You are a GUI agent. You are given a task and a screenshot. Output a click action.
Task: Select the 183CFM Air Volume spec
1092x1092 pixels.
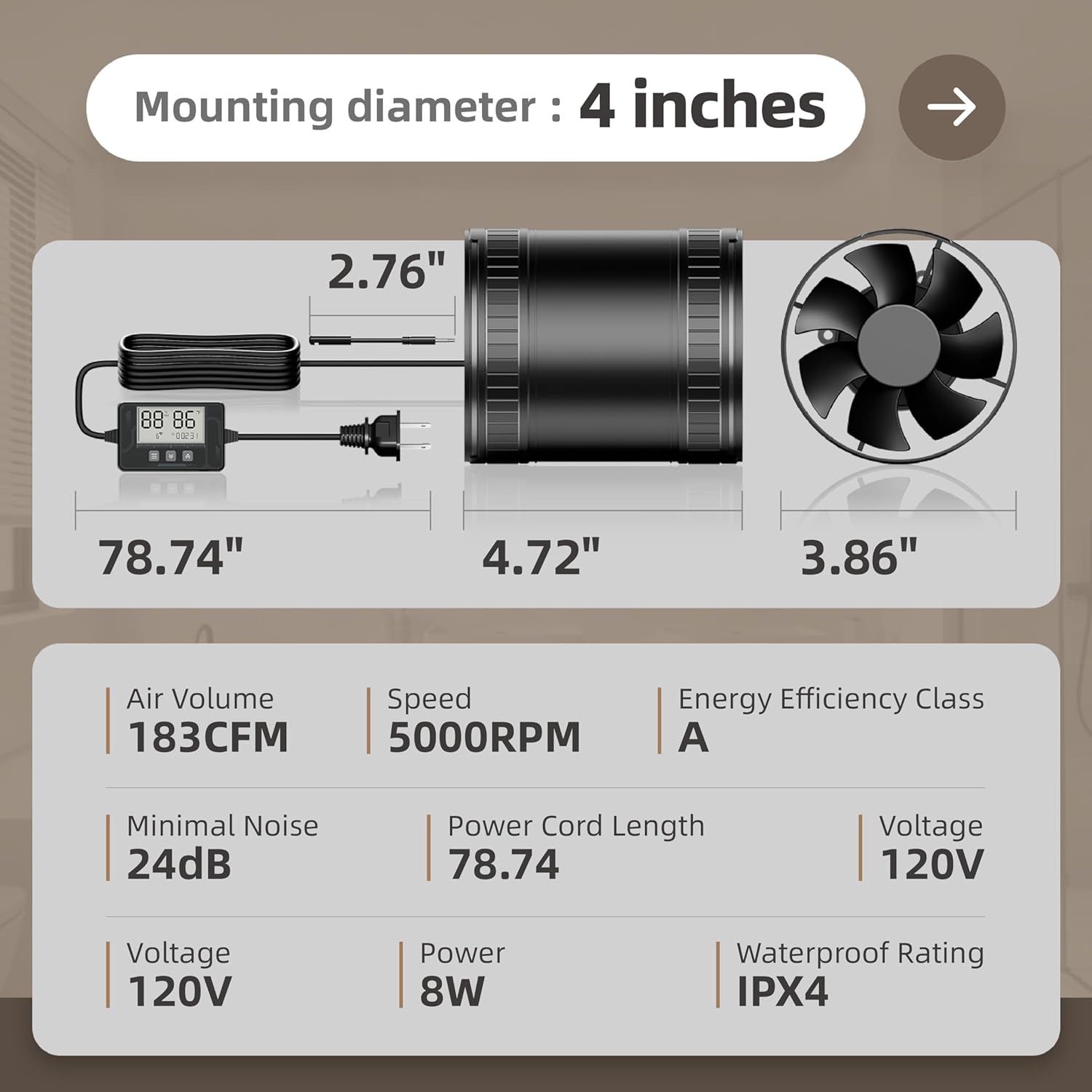pyautogui.click(x=207, y=737)
